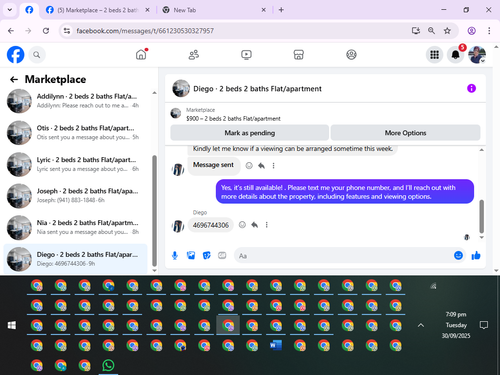Go back from Marketplace chat list
The width and height of the screenshot is (500, 375).
14,79
